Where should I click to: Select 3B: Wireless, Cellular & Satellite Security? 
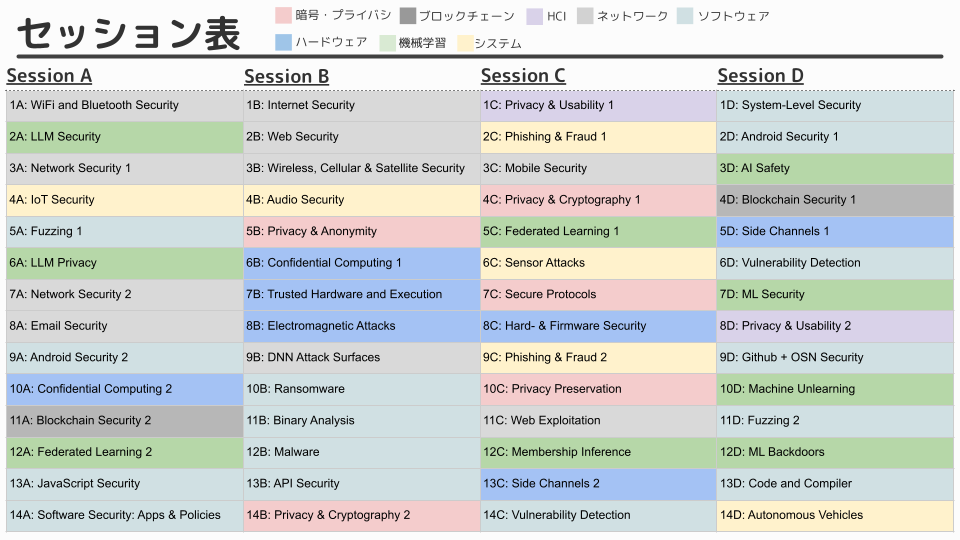tap(362, 168)
